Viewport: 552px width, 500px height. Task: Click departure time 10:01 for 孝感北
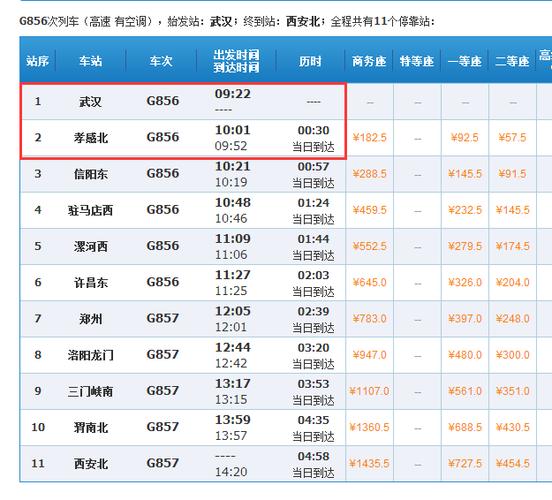click(x=233, y=130)
